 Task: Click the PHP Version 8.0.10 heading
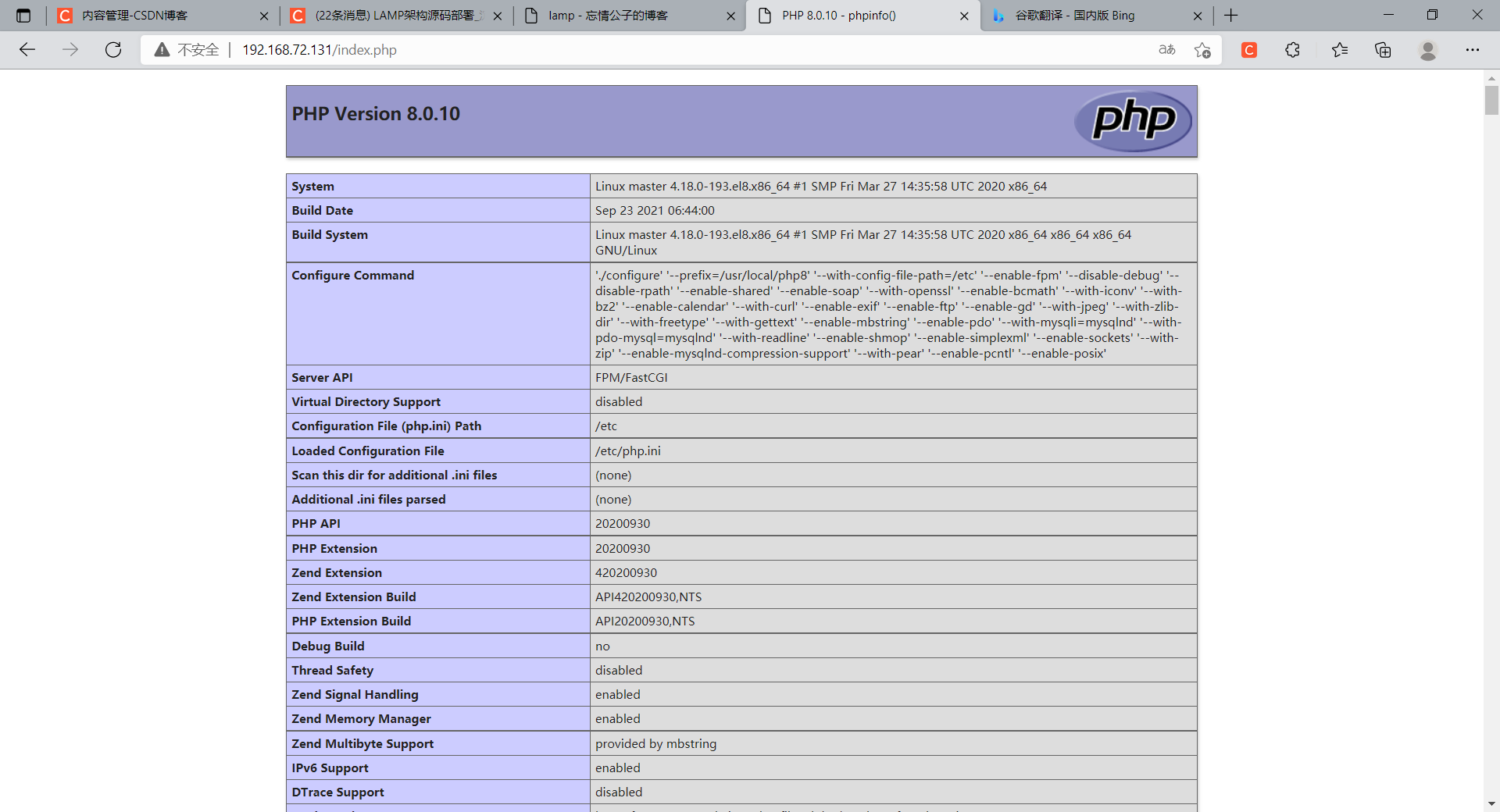coord(376,114)
